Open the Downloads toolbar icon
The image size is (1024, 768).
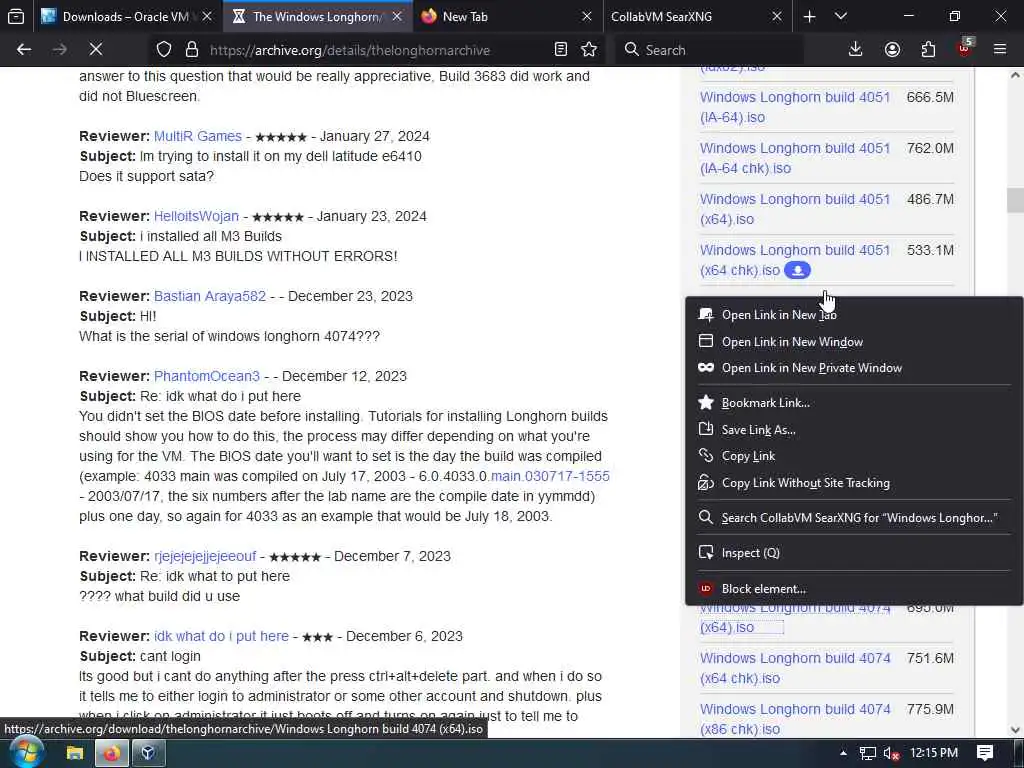click(x=856, y=50)
